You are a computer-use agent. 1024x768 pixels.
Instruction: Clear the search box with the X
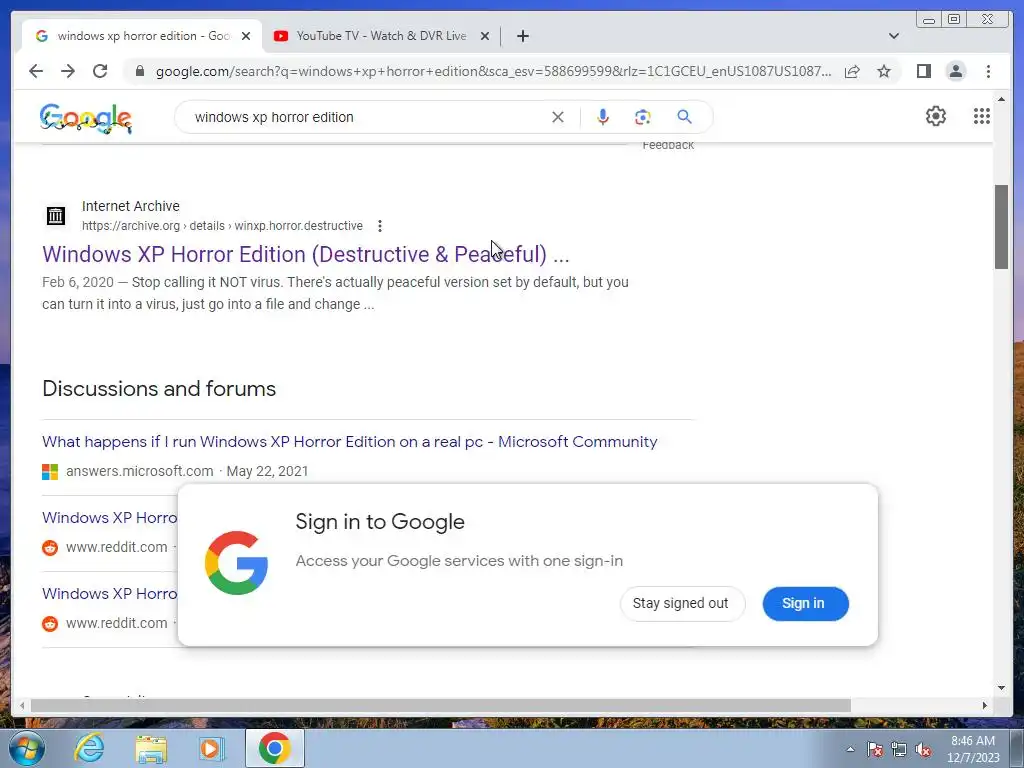558,117
